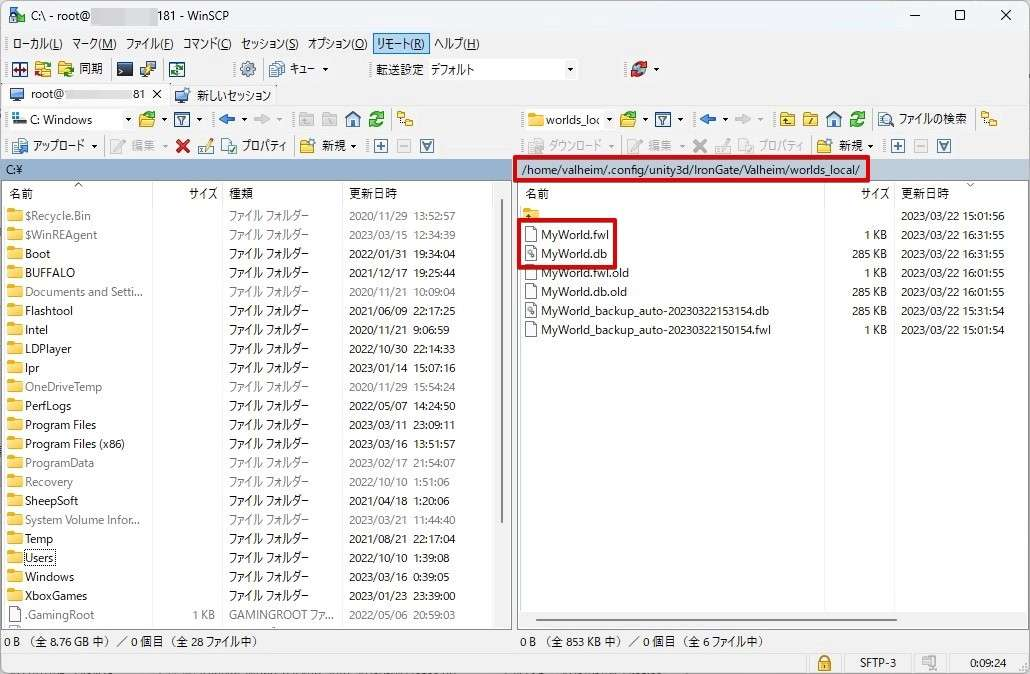Viewport: 1030px width, 674px height.
Task: Open the リモート(R) menu
Action: click(x=400, y=43)
